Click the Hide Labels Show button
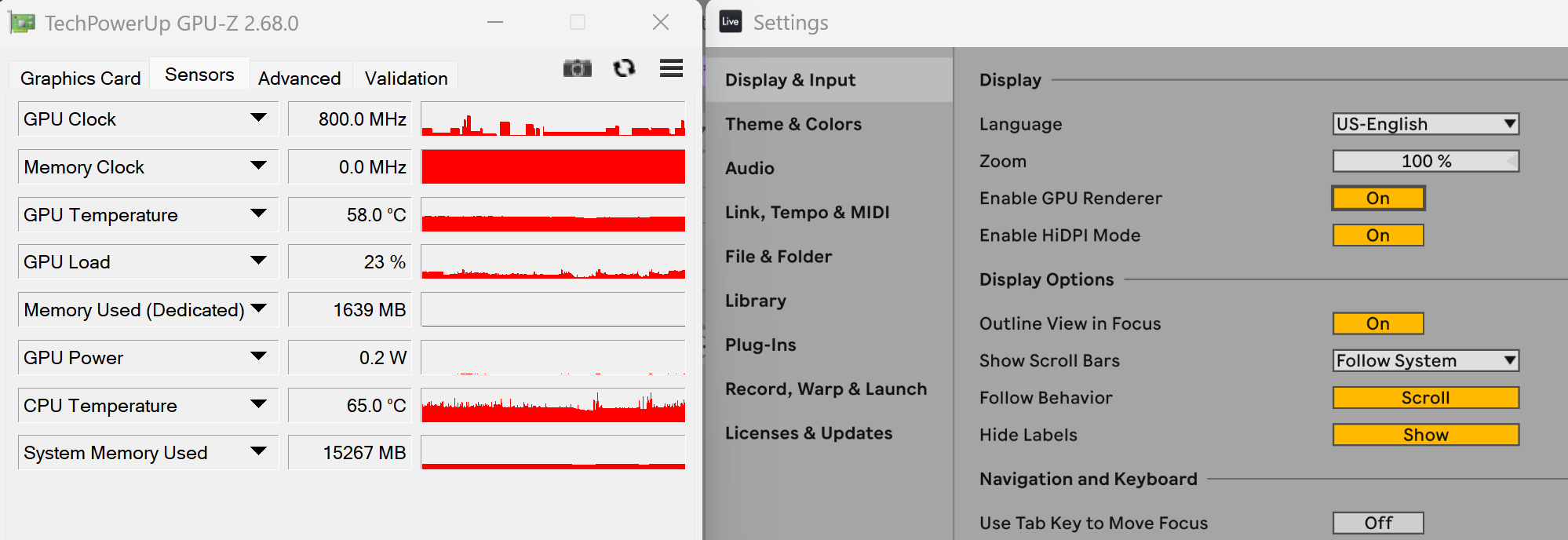 coord(1425,435)
